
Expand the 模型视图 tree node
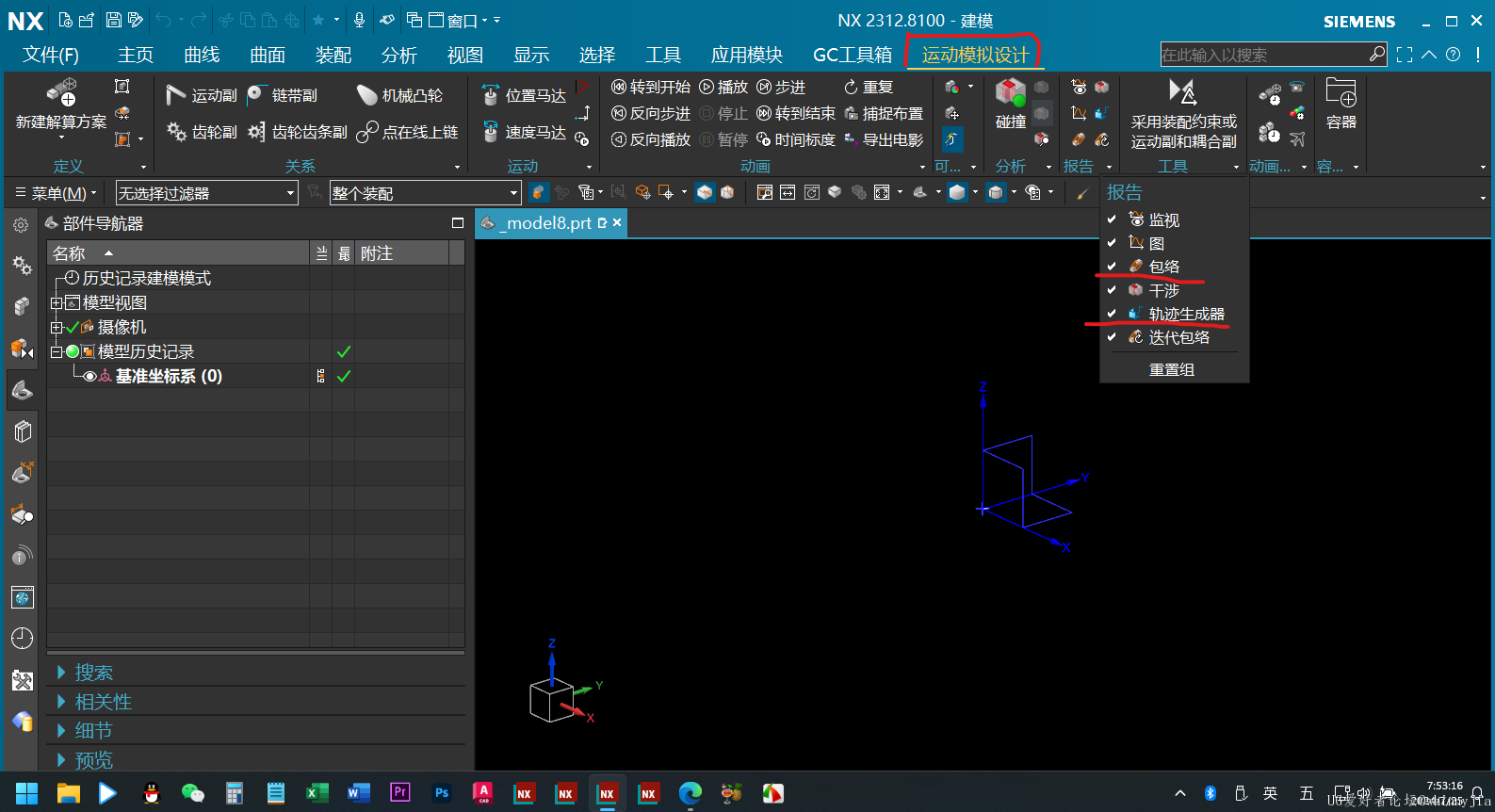[x=57, y=303]
